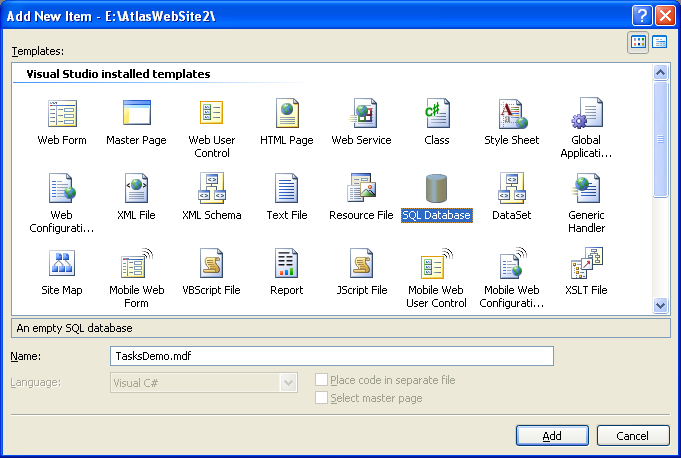Click the templates scrollbar down arrow
681x458 pixels.
(x=660, y=305)
